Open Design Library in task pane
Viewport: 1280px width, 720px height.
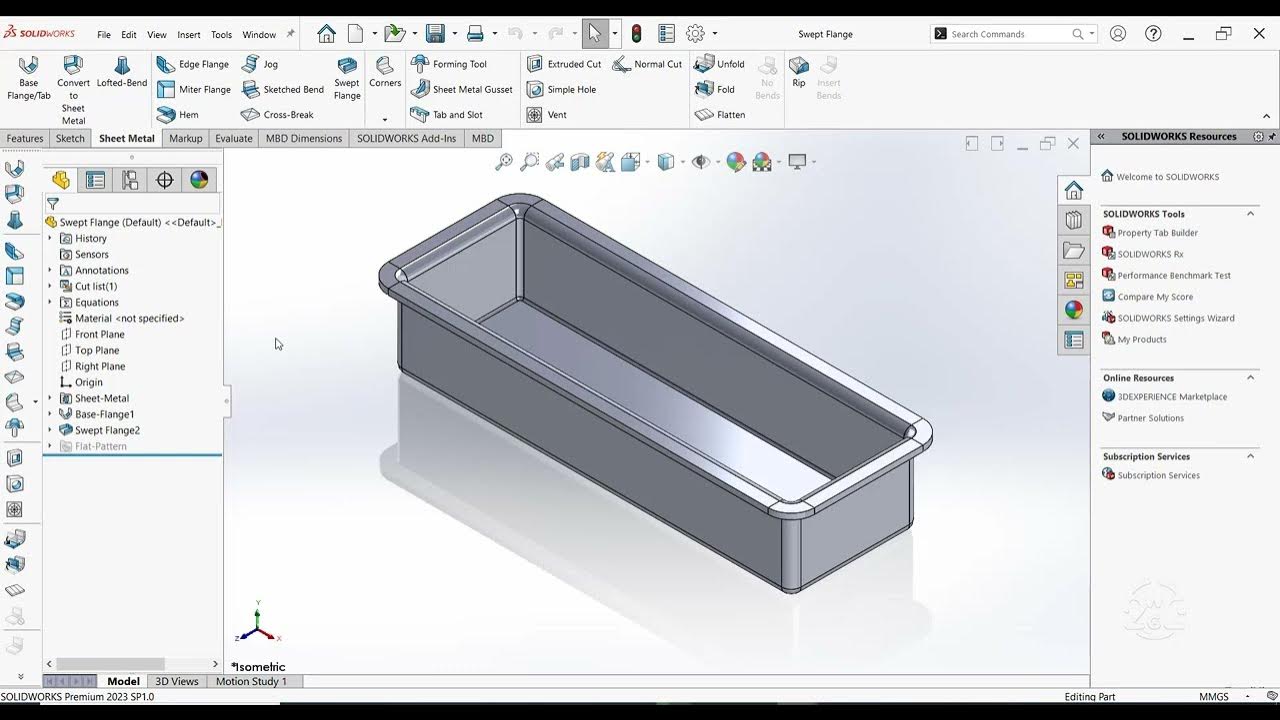1074,220
